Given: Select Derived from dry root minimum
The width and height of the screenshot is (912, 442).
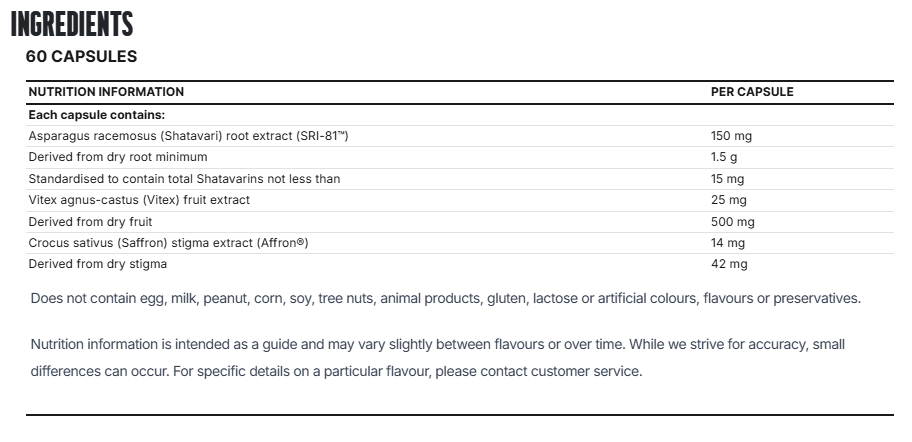Looking at the screenshot, I should pos(117,157).
